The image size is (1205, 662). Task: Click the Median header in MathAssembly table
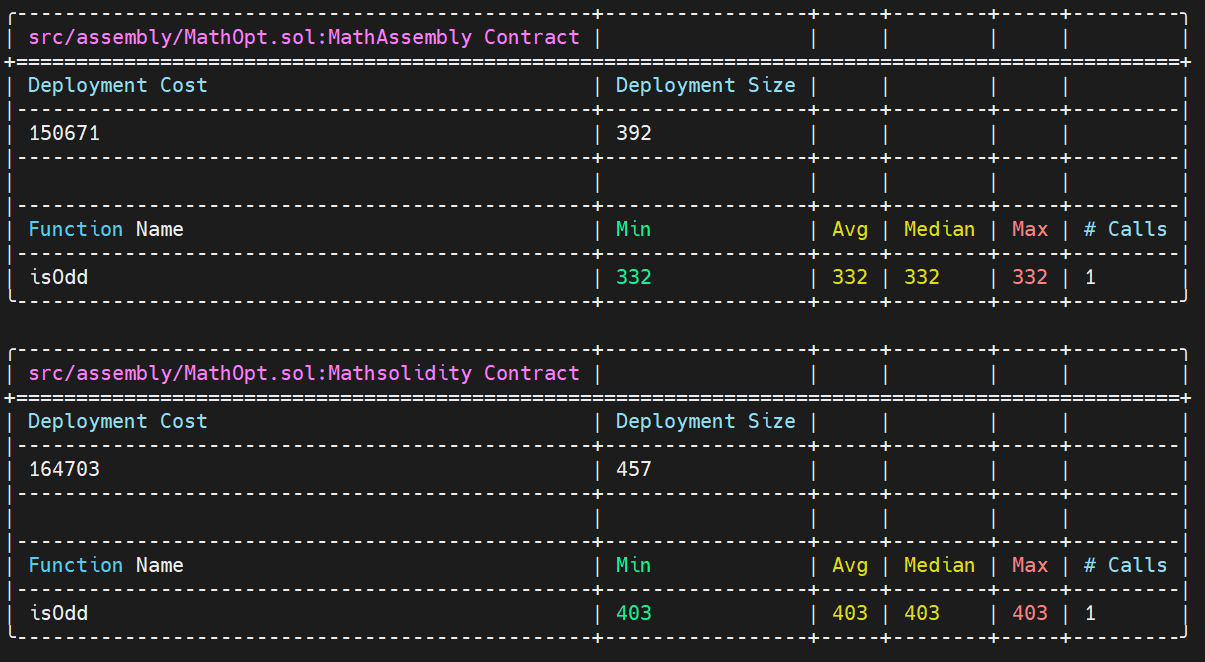coord(940,230)
